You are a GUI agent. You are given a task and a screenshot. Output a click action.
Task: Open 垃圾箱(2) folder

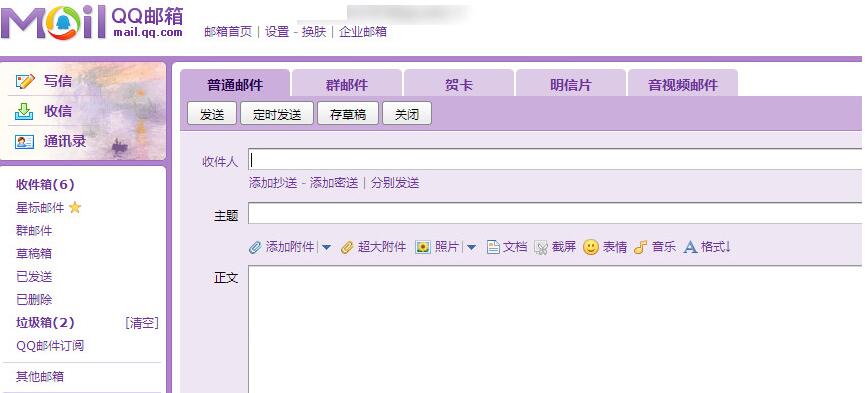(45, 322)
